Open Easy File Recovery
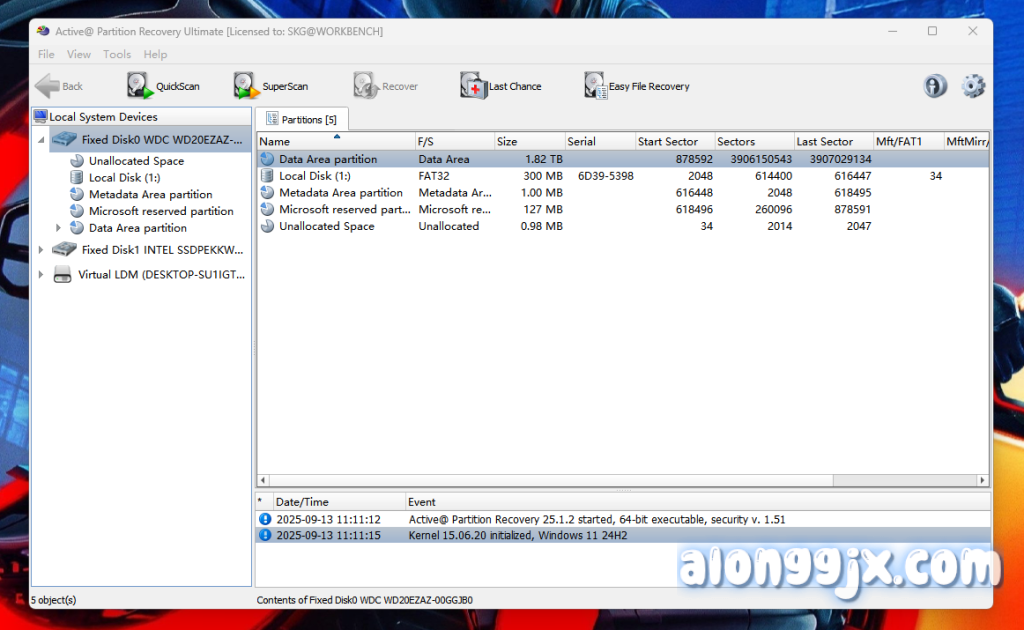 click(637, 86)
